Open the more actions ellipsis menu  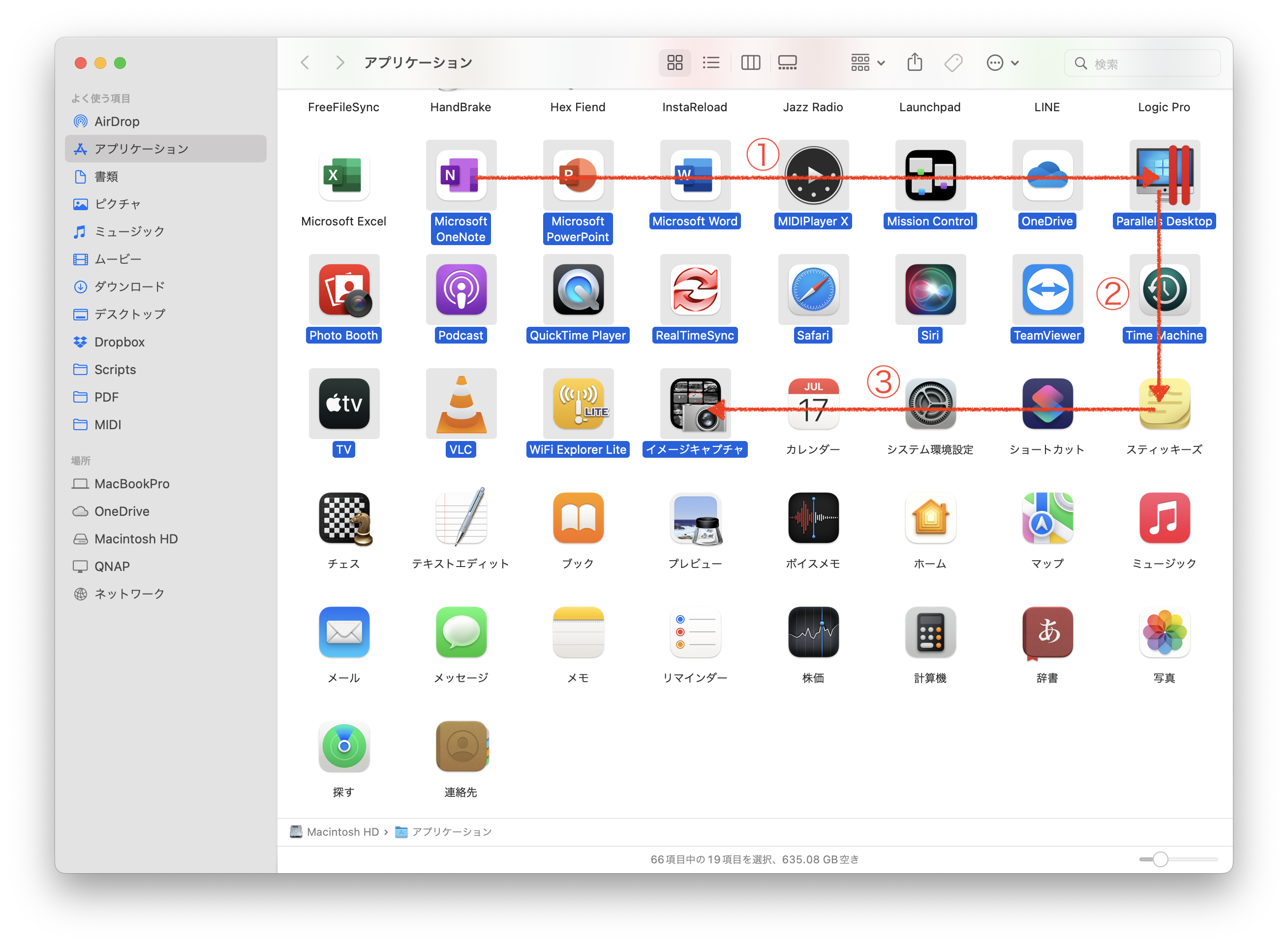click(1002, 63)
